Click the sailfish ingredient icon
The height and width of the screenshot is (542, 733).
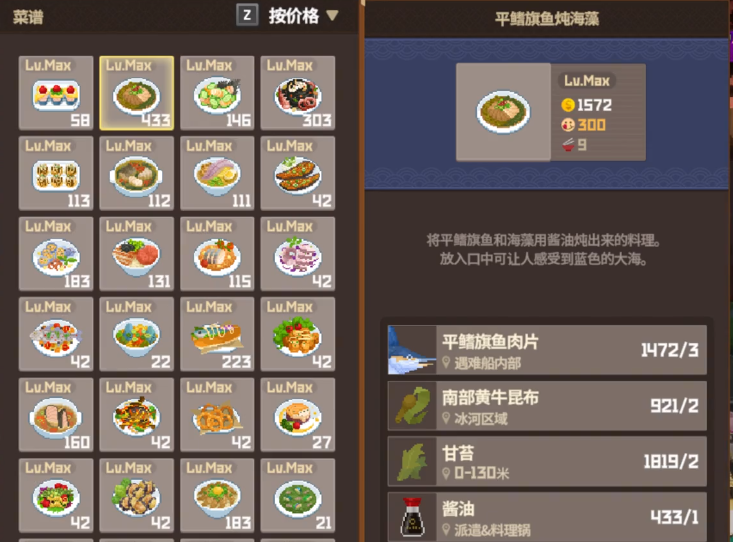pyautogui.click(x=412, y=350)
